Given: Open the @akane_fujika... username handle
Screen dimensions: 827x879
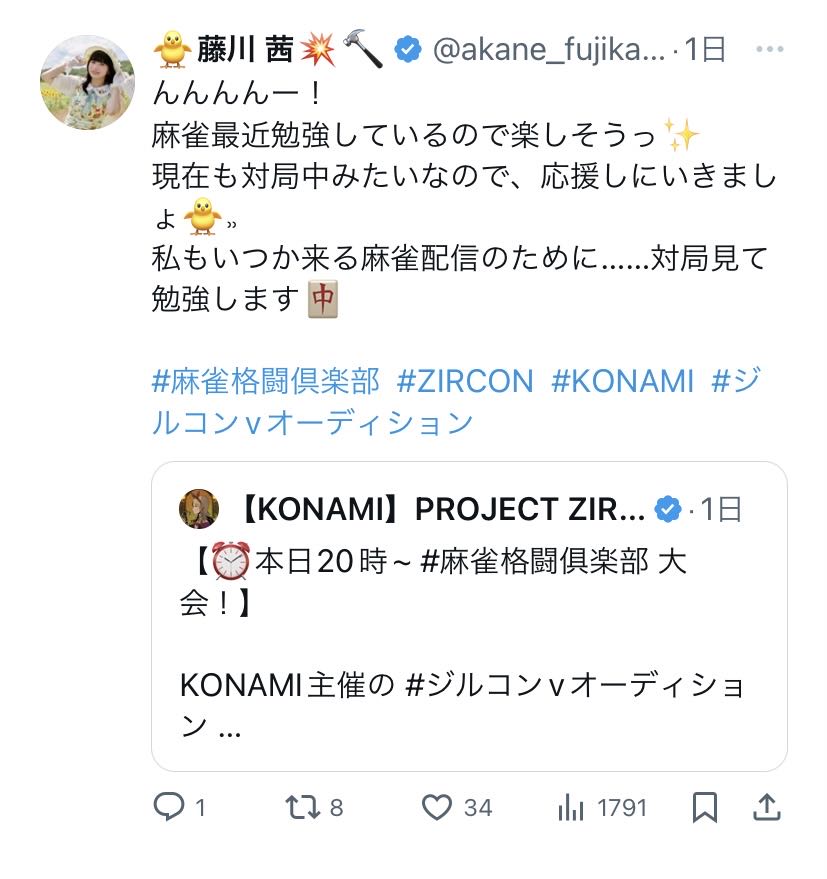Looking at the screenshot, I should (548, 49).
